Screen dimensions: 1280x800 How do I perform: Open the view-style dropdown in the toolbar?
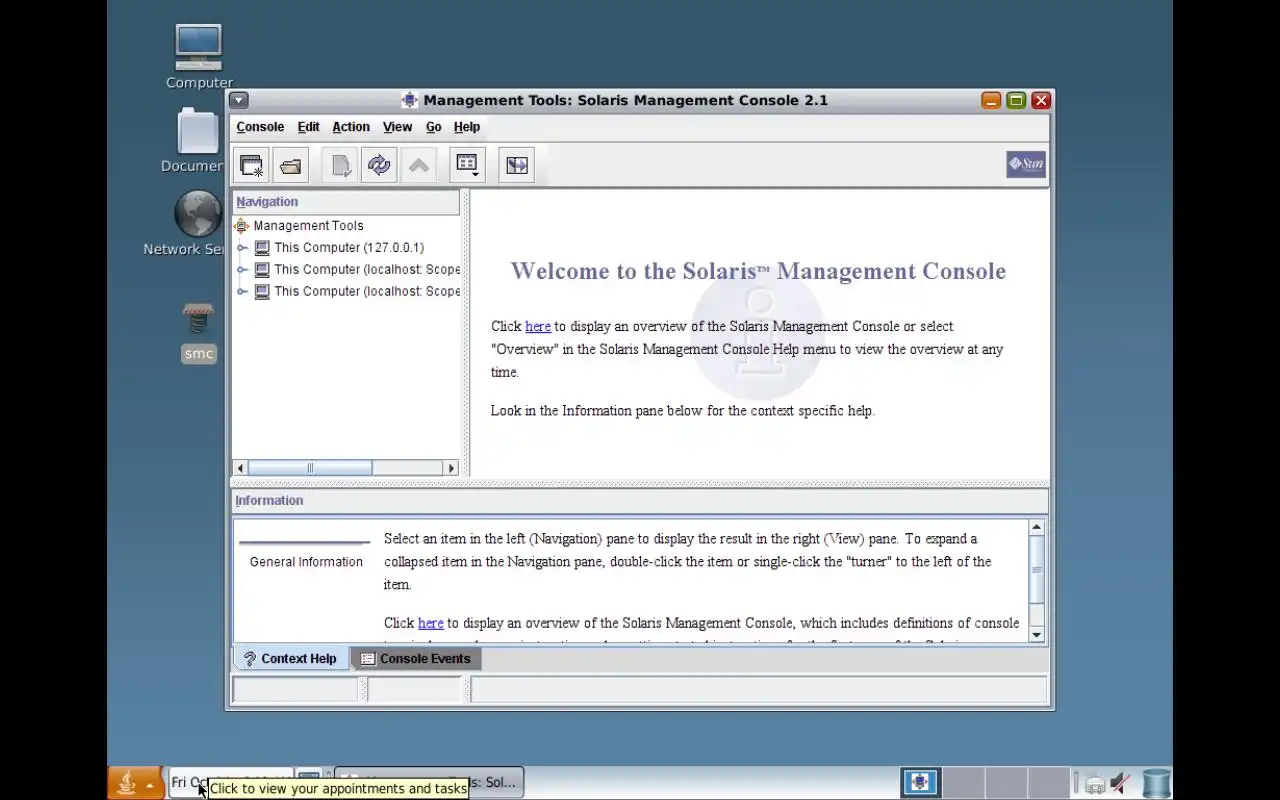pos(467,165)
